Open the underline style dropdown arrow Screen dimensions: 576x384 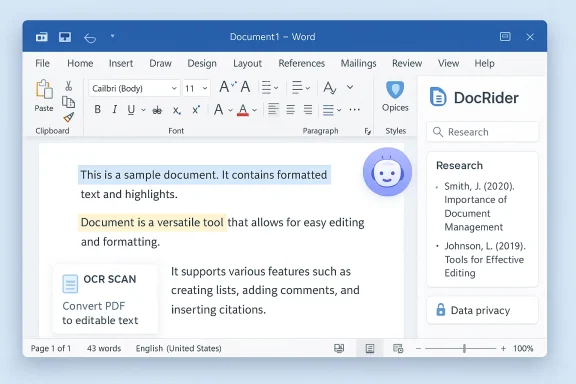[143, 110]
